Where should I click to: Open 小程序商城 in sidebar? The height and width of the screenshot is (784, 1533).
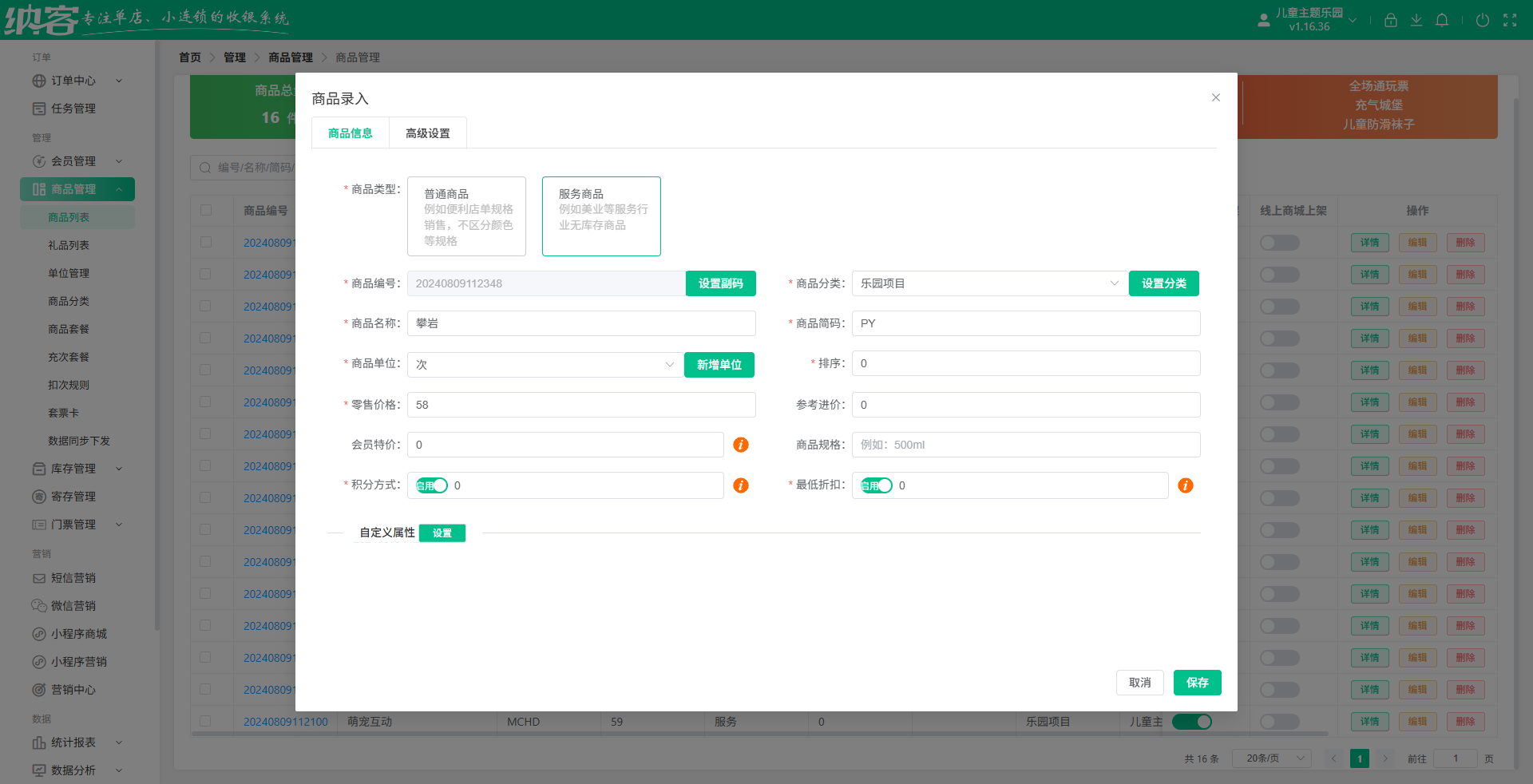point(78,634)
